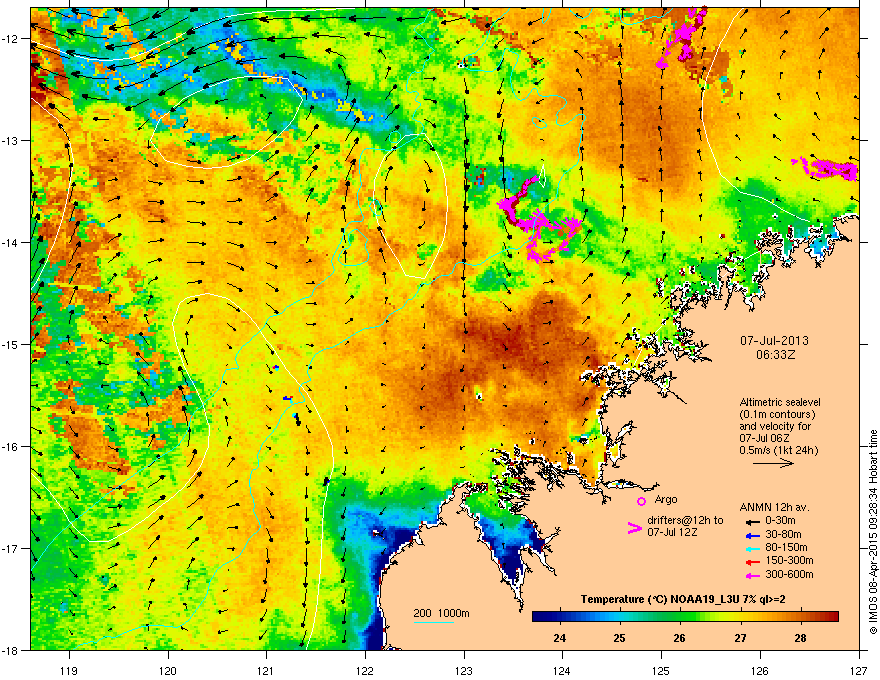
Task: Click the time label 06:33Z
Action: click(x=776, y=355)
